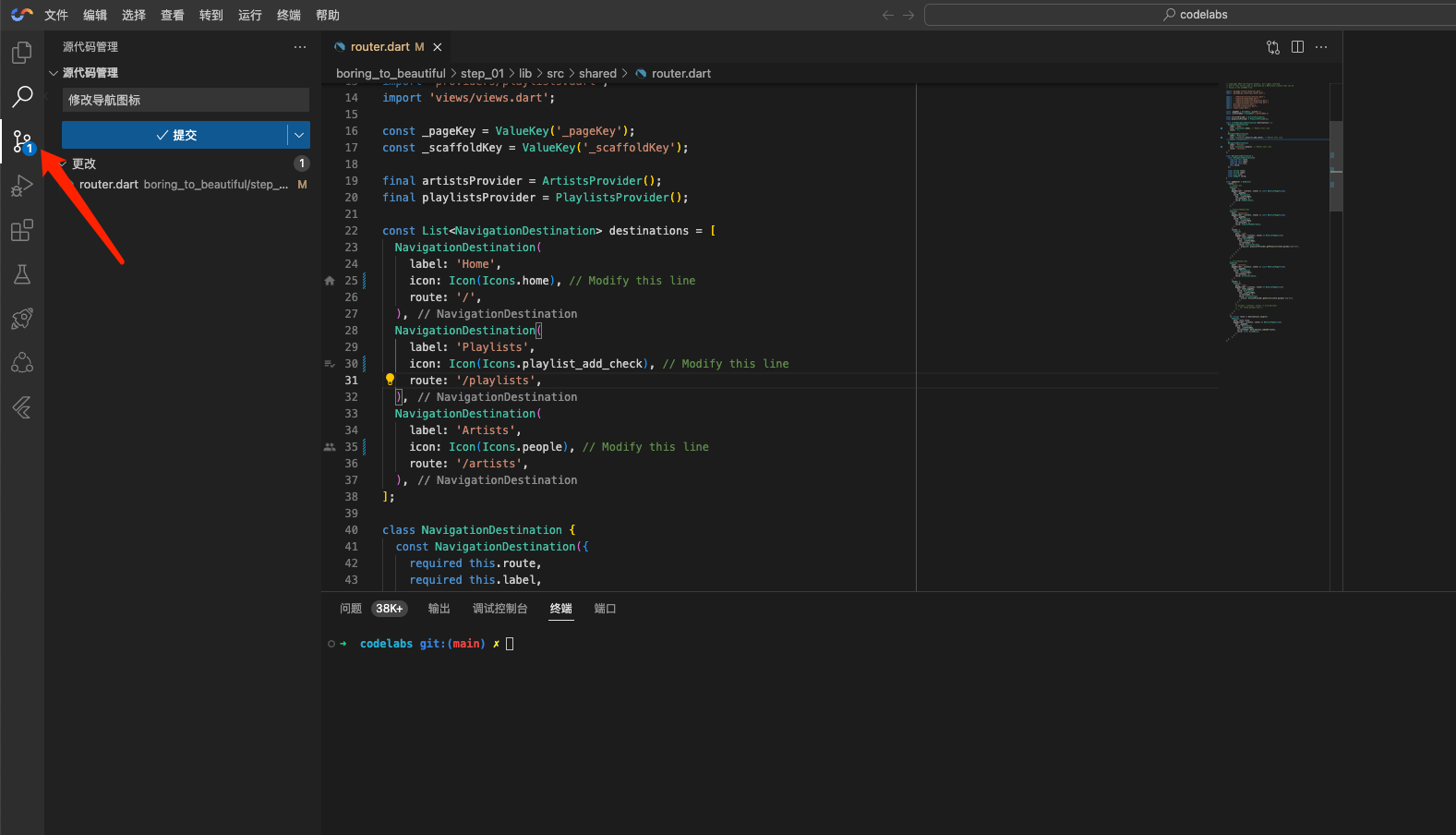Open the 查看 menu

(173, 15)
